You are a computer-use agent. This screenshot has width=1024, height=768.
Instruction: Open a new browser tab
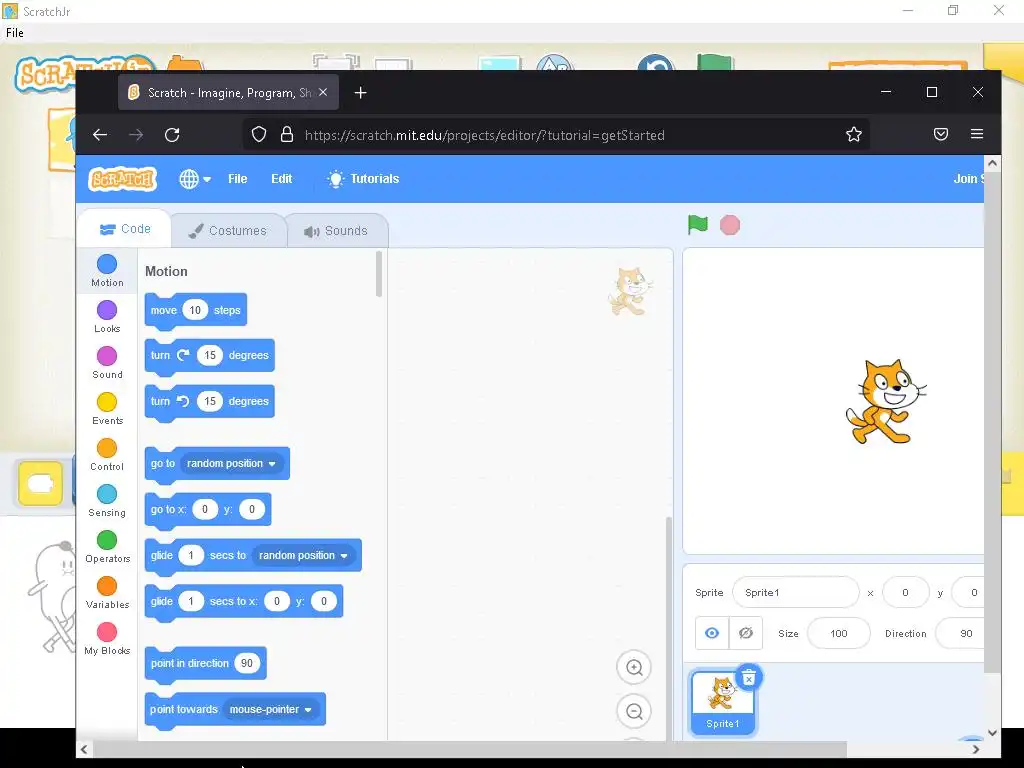tap(360, 93)
